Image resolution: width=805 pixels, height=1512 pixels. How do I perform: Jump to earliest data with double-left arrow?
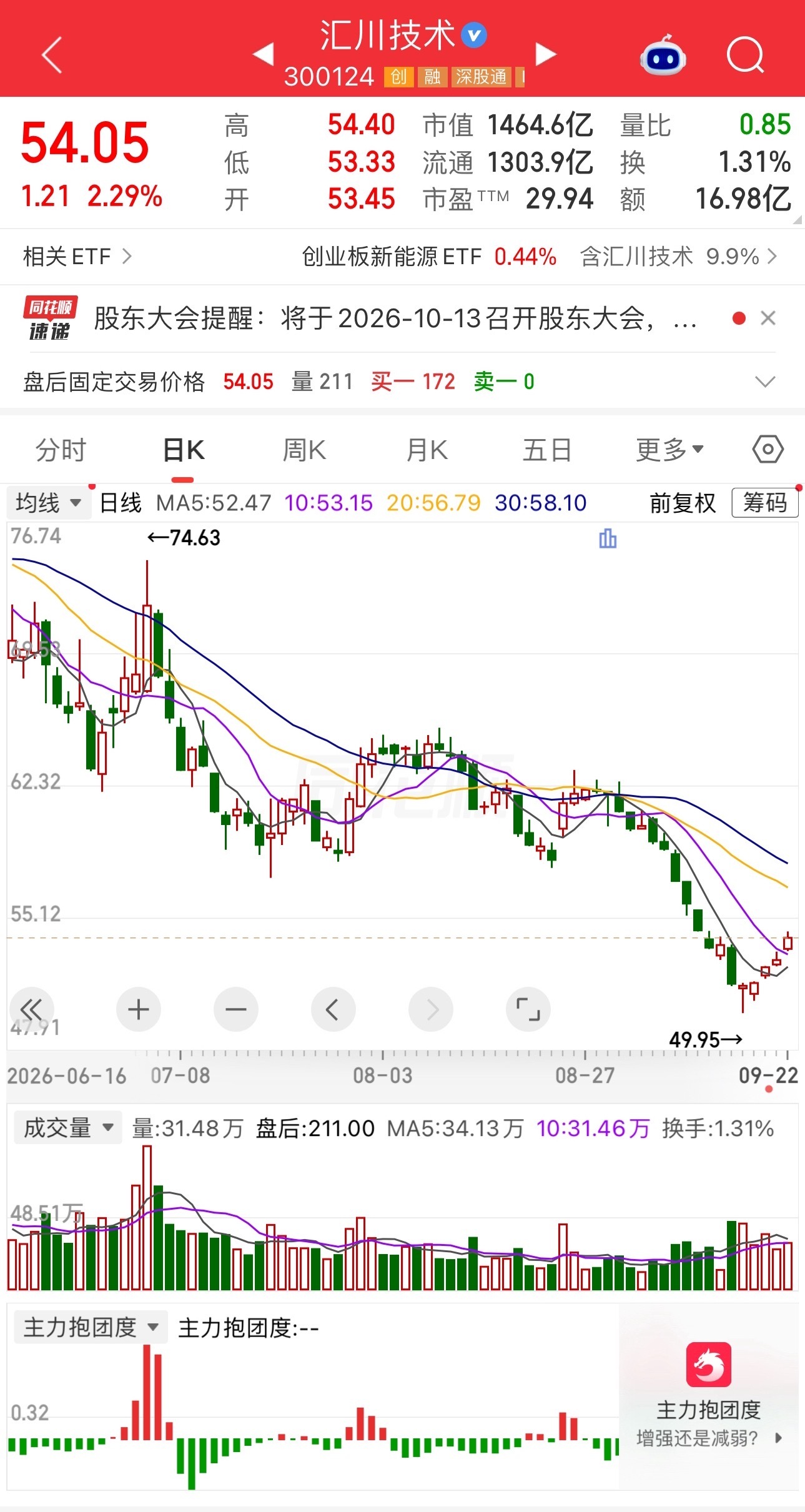pos(31,1009)
